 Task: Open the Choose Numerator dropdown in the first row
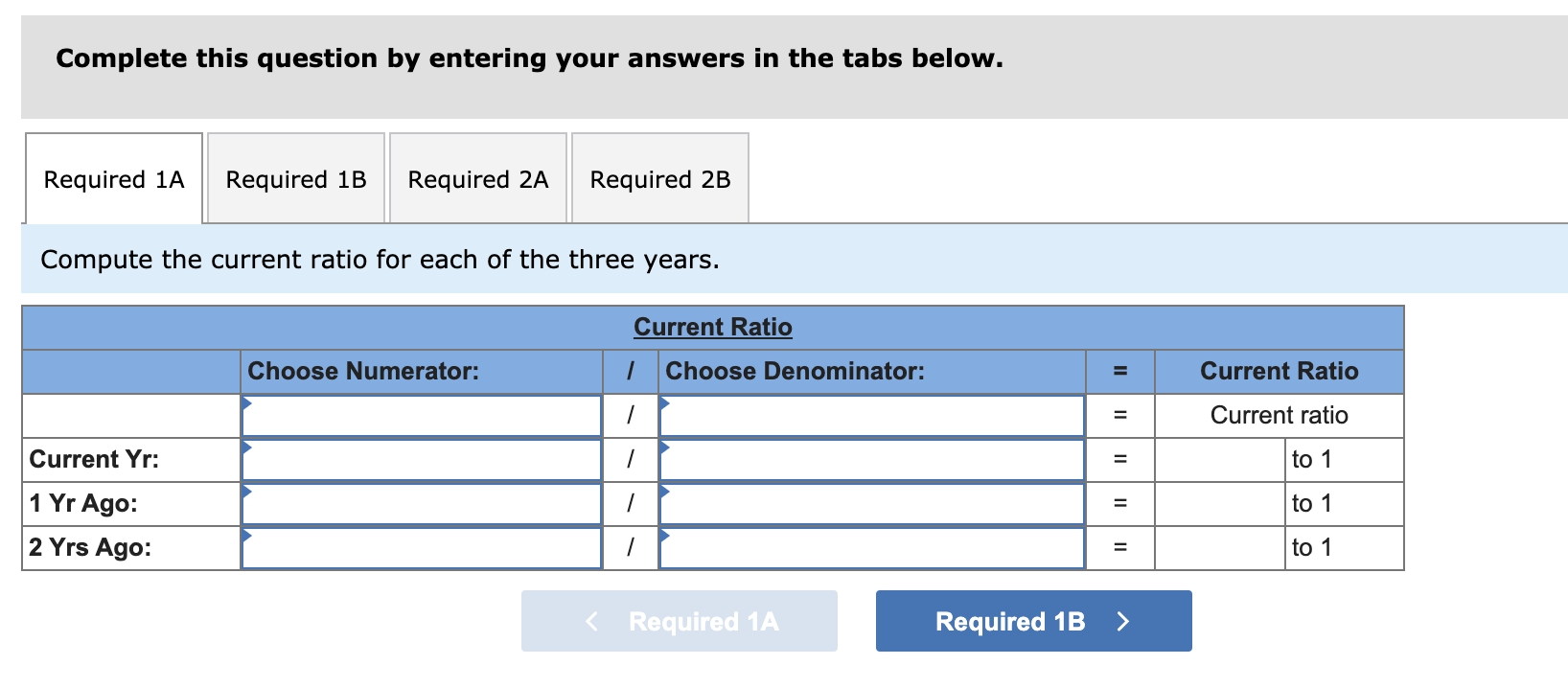pos(422,415)
